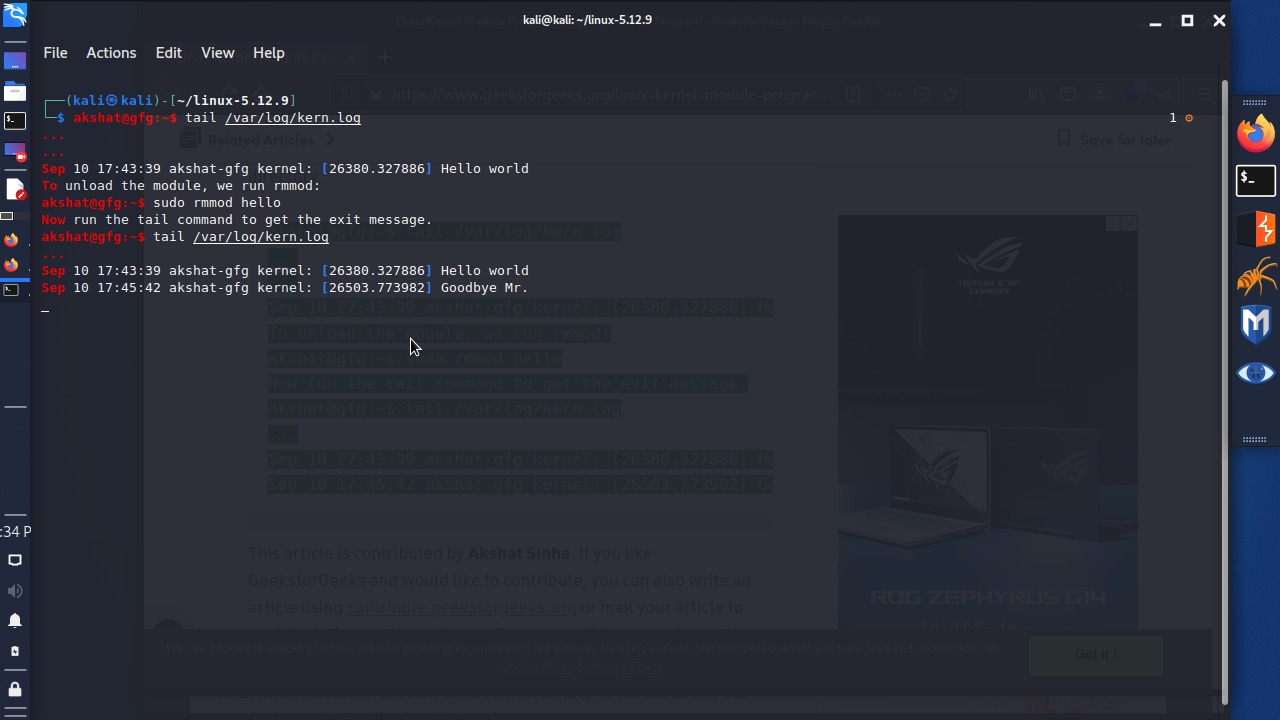Open the View menu
This screenshot has height=720, width=1280.
point(217,53)
